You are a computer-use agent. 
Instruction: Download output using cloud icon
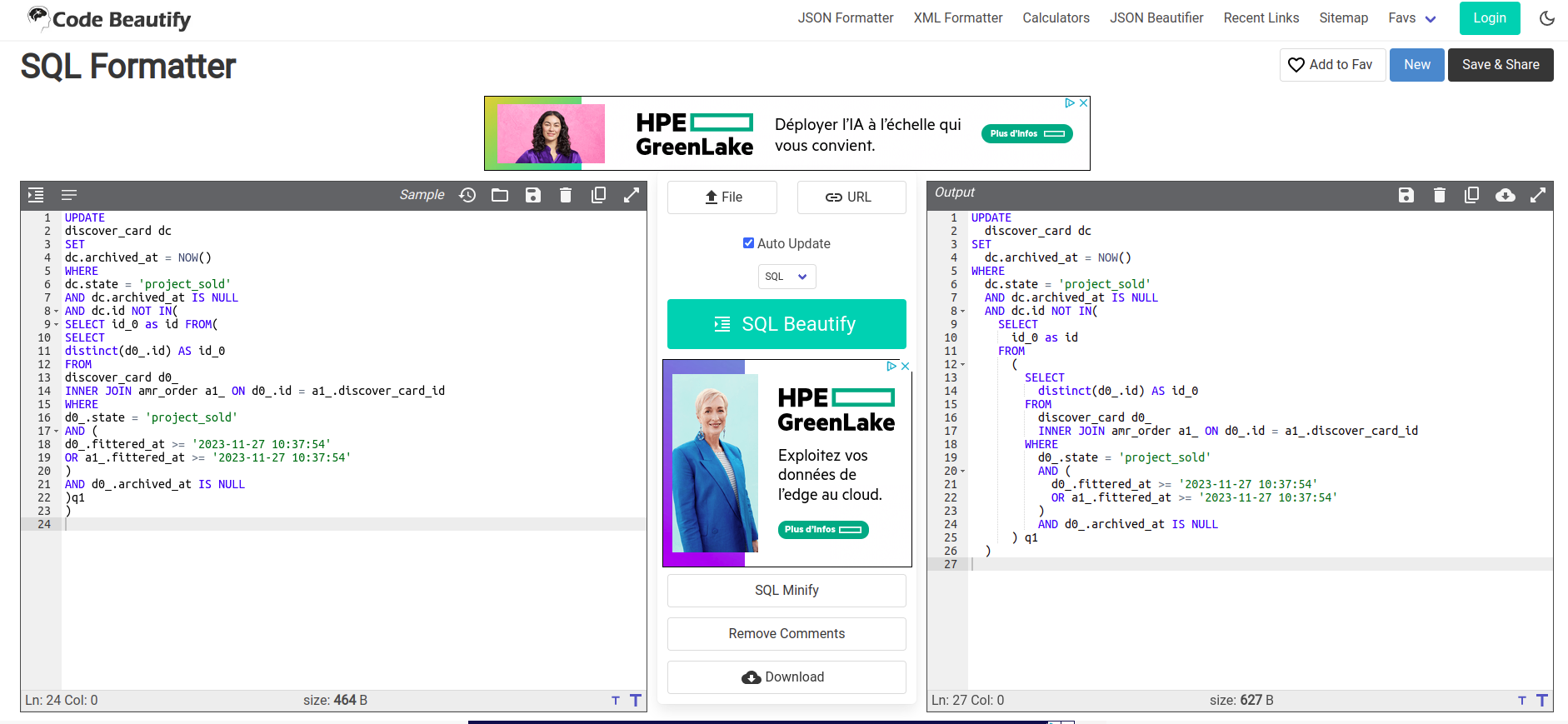(x=1505, y=195)
